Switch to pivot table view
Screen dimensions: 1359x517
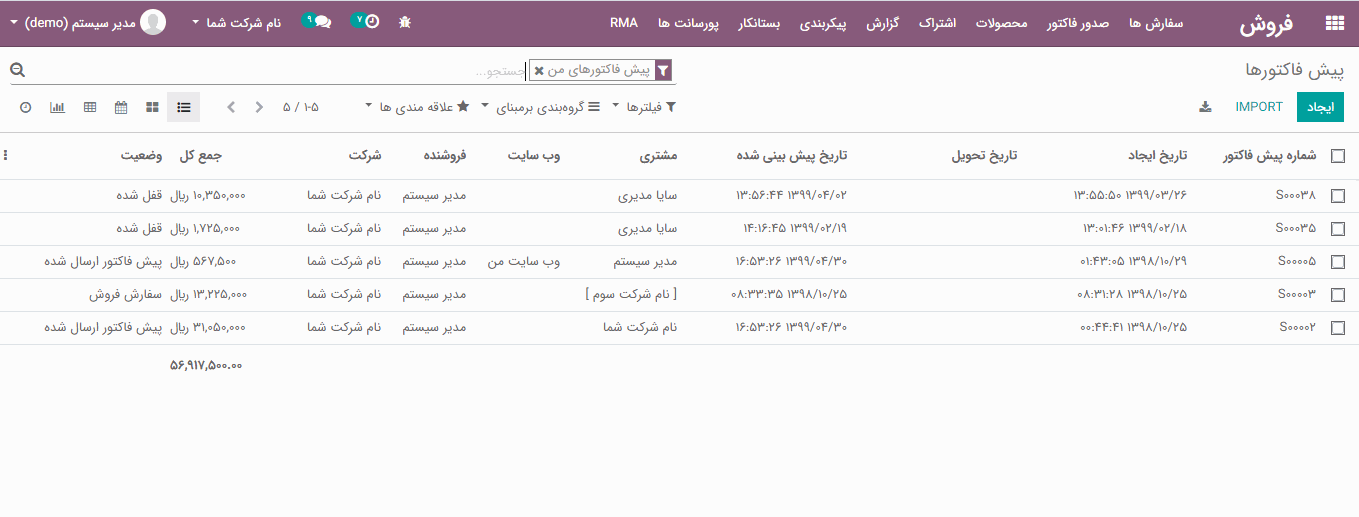coord(90,107)
